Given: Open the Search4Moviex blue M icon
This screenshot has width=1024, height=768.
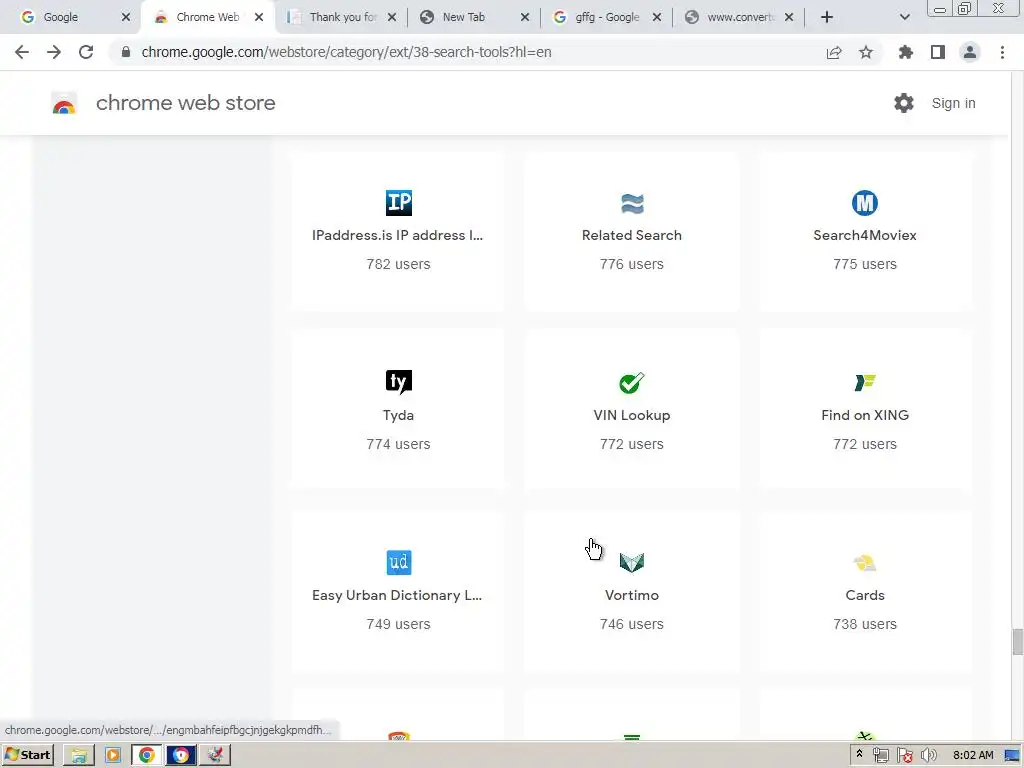Looking at the screenshot, I should point(865,203).
